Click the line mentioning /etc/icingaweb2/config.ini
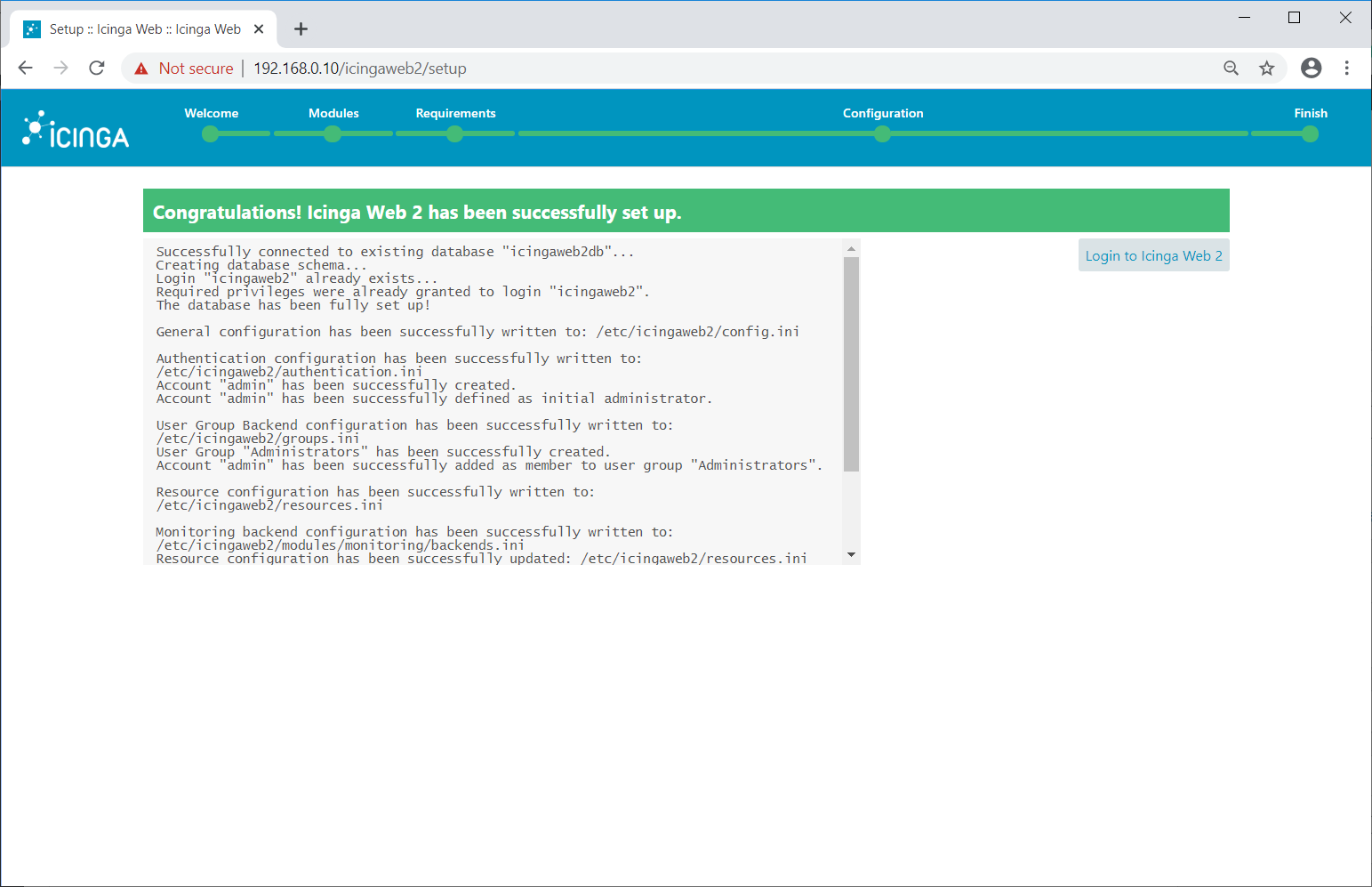 click(477, 332)
